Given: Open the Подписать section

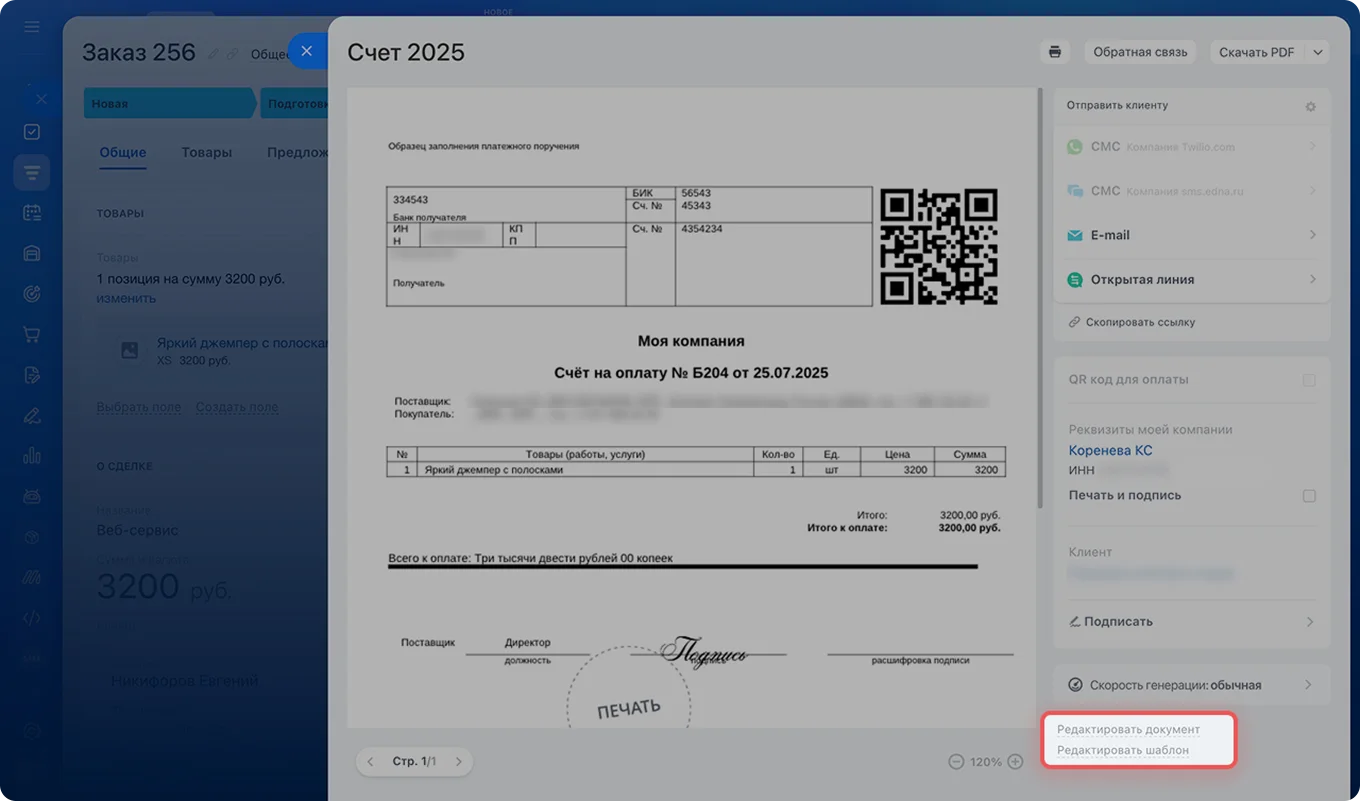Looking at the screenshot, I should point(1191,621).
